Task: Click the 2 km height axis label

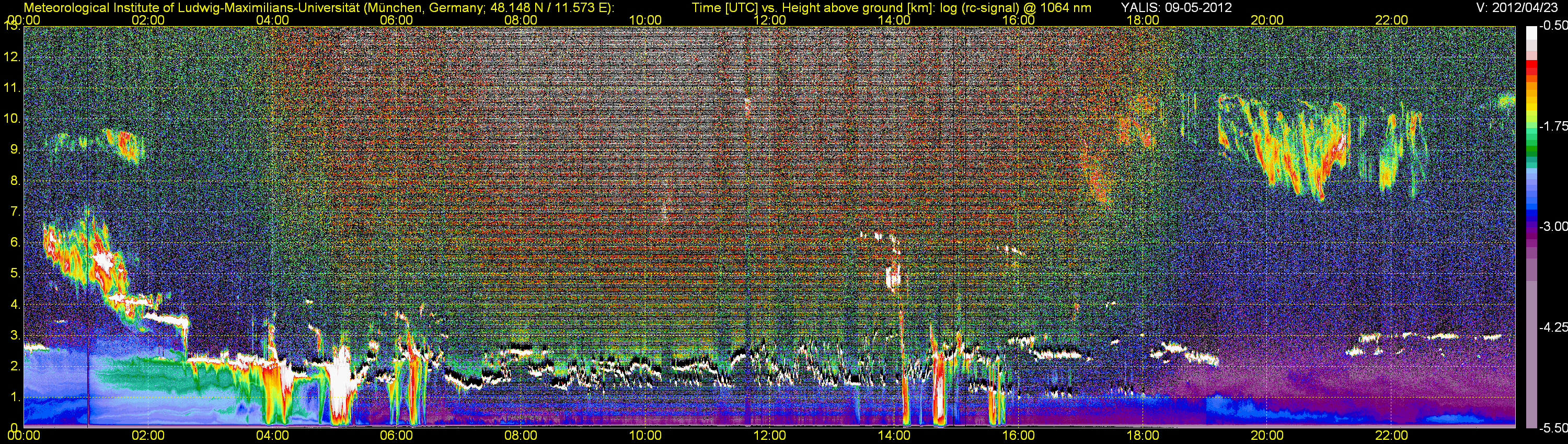Action: point(15,366)
